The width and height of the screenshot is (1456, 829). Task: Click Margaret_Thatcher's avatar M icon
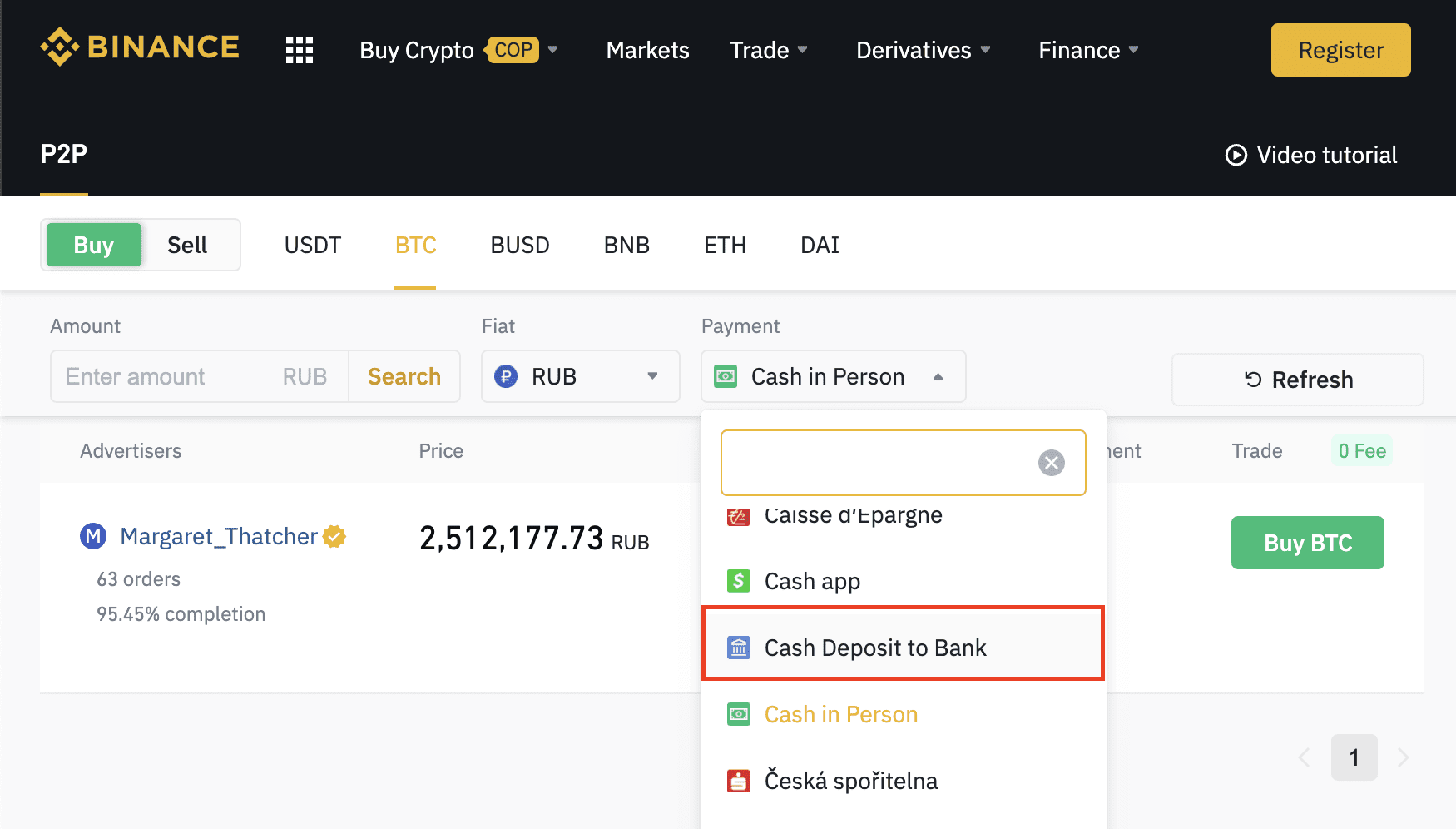tap(93, 536)
